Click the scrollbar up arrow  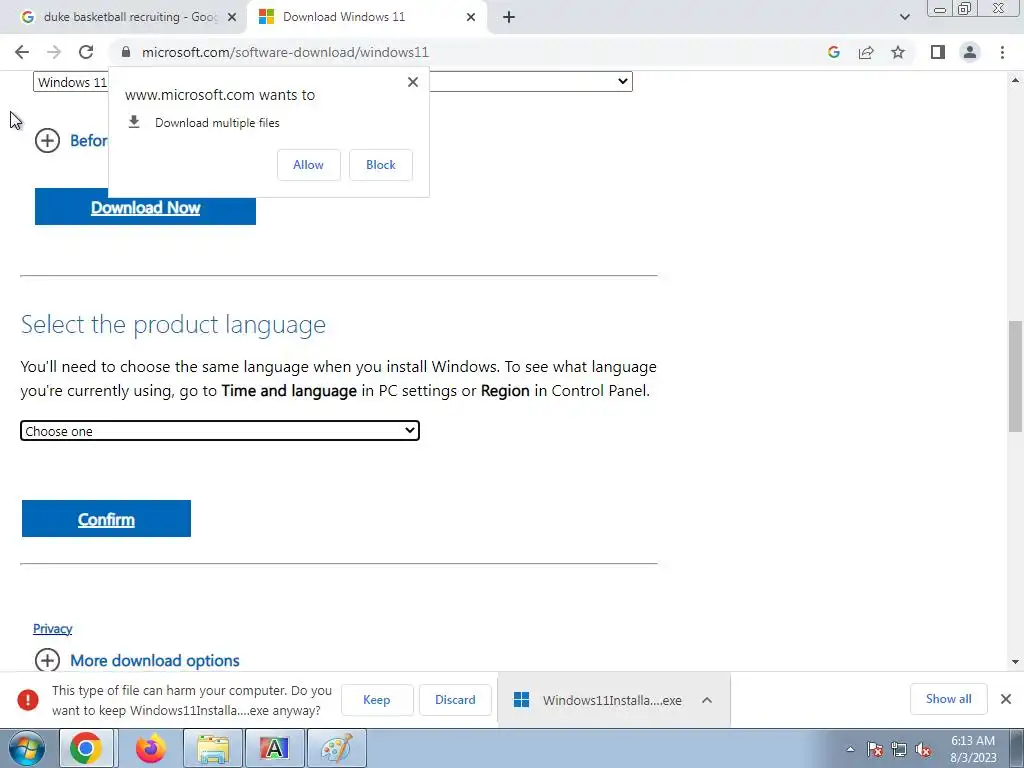pos(1015,80)
